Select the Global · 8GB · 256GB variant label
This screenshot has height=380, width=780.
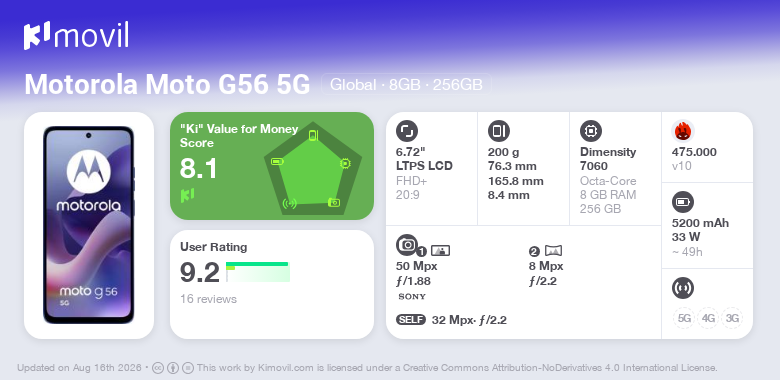coord(406,85)
